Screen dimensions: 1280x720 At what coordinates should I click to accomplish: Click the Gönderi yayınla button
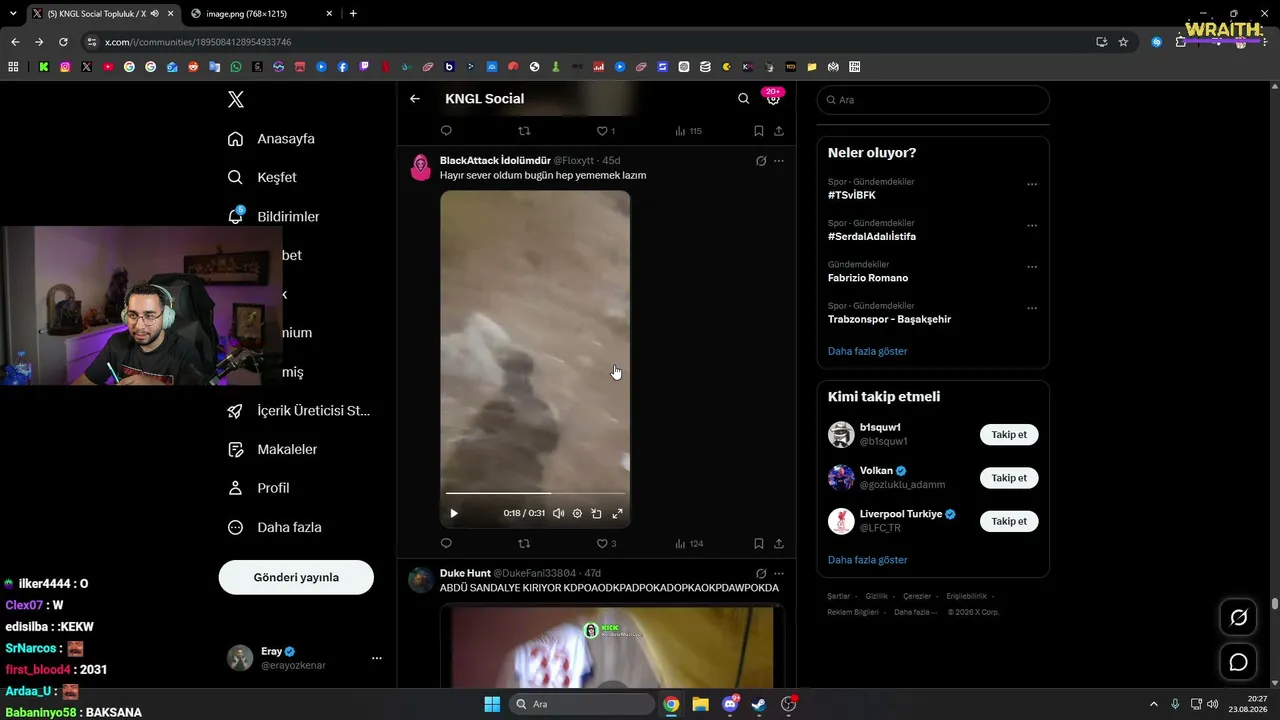[296, 577]
